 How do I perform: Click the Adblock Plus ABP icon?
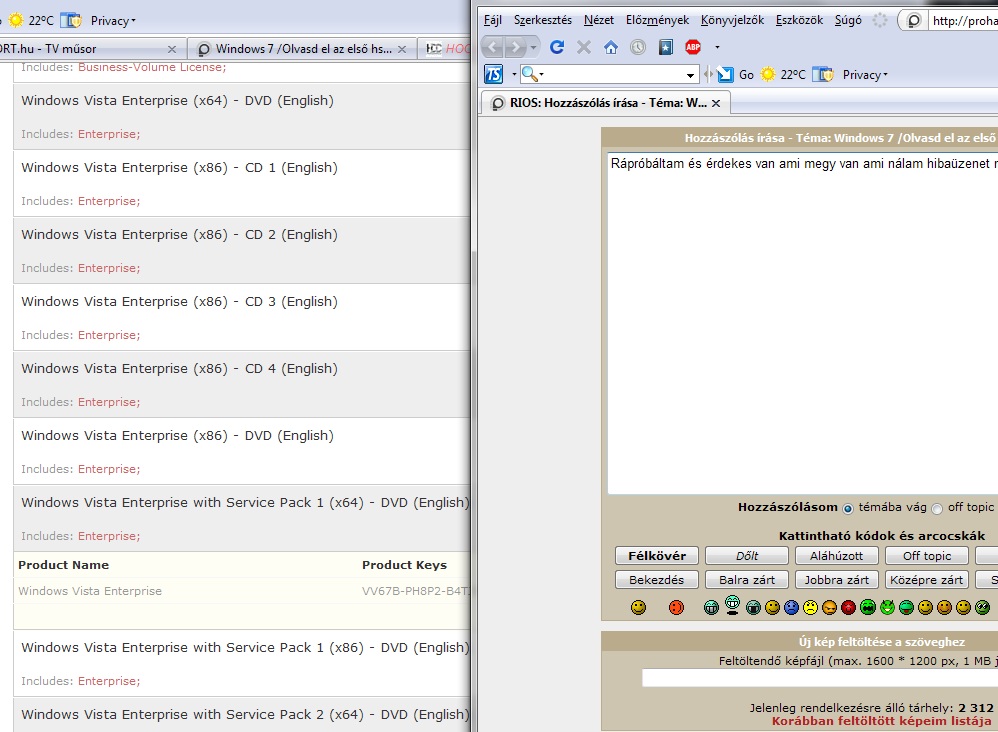point(693,46)
